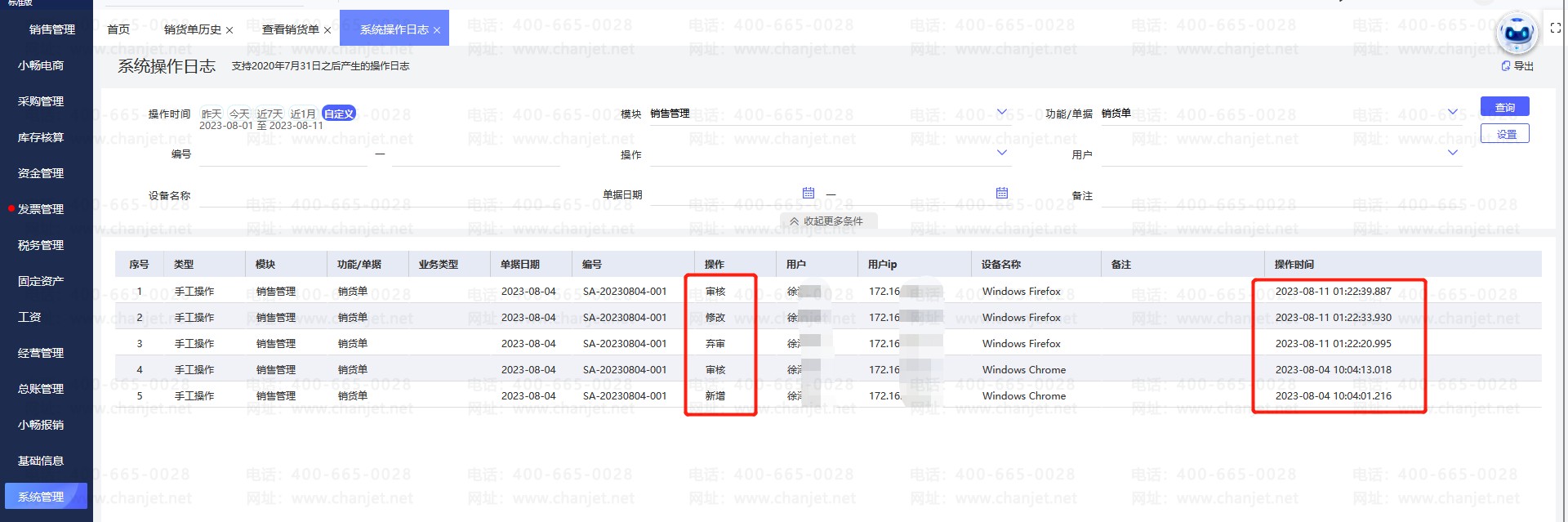Focus the 编号 start input field
The width and height of the screenshot is (1568, 522).
283,154
